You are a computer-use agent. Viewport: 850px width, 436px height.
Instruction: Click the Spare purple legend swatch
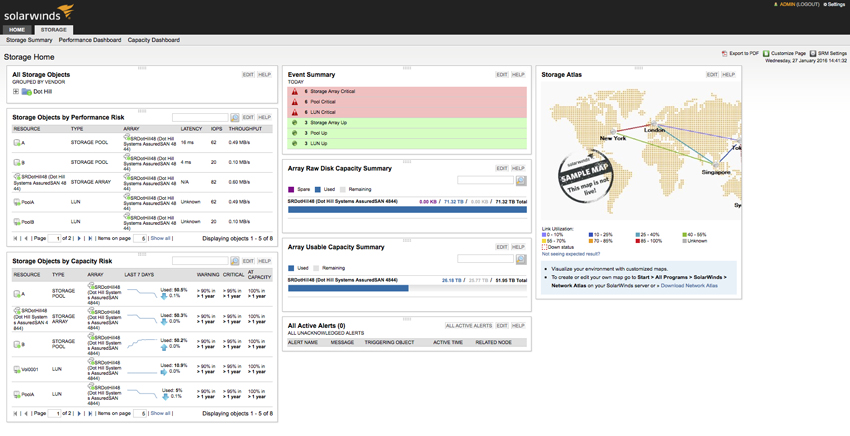point(291,190)
